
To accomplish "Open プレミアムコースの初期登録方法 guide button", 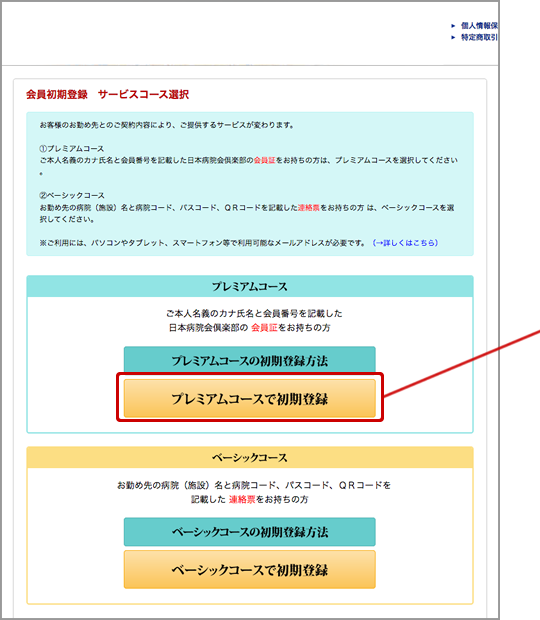I will tap(249, 360).
